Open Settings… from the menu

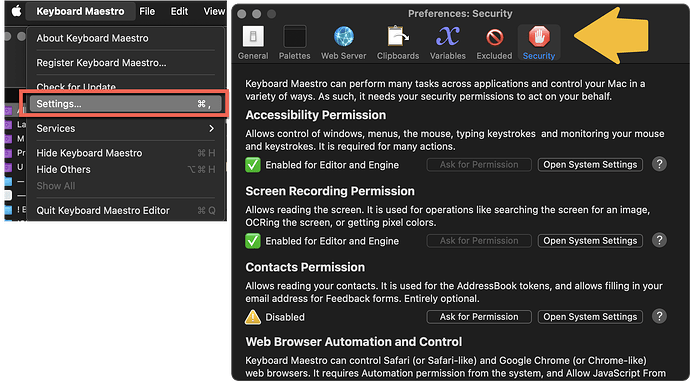point(125,104)
